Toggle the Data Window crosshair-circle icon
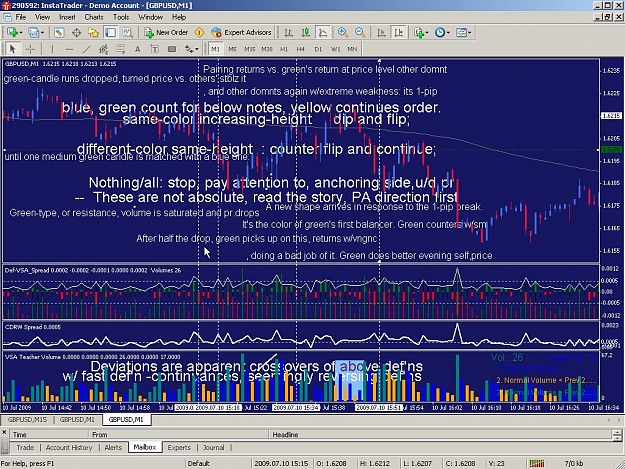625x469 pixels. click(76, 32)
